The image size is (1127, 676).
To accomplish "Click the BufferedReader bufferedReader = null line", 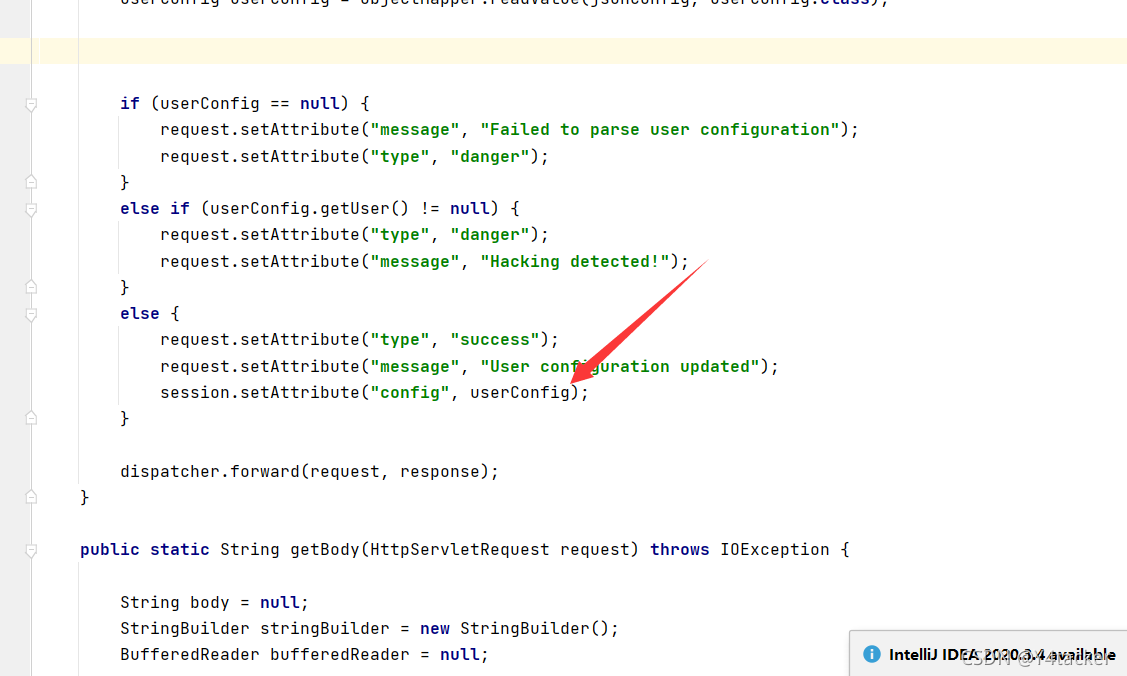I will coord(304,654).
